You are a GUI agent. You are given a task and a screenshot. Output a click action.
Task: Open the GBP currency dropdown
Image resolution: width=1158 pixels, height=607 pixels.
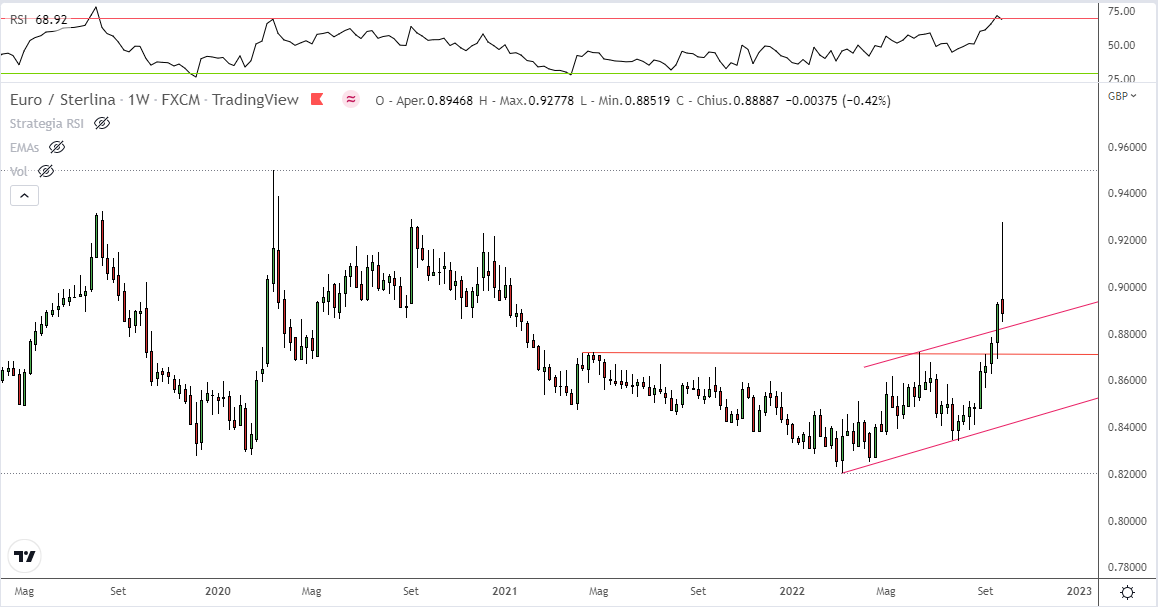(1122, 96)
